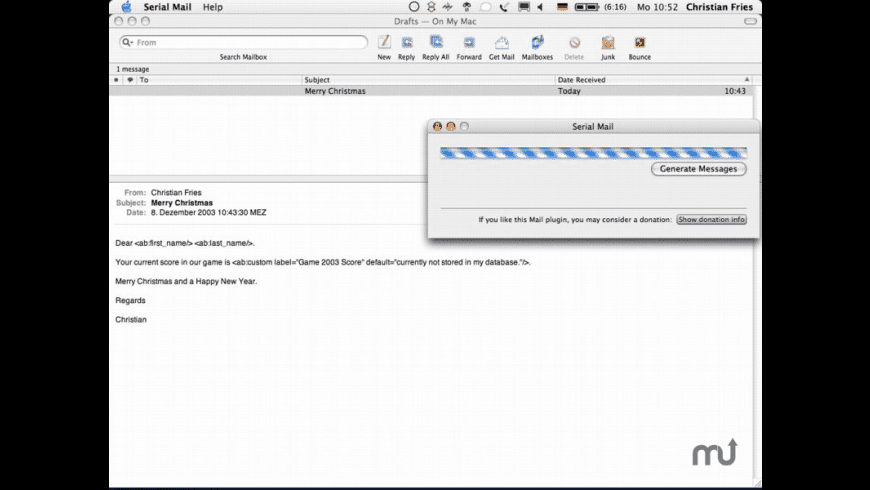Click sender name Christian Fries in header

click(x=176, y=193)
